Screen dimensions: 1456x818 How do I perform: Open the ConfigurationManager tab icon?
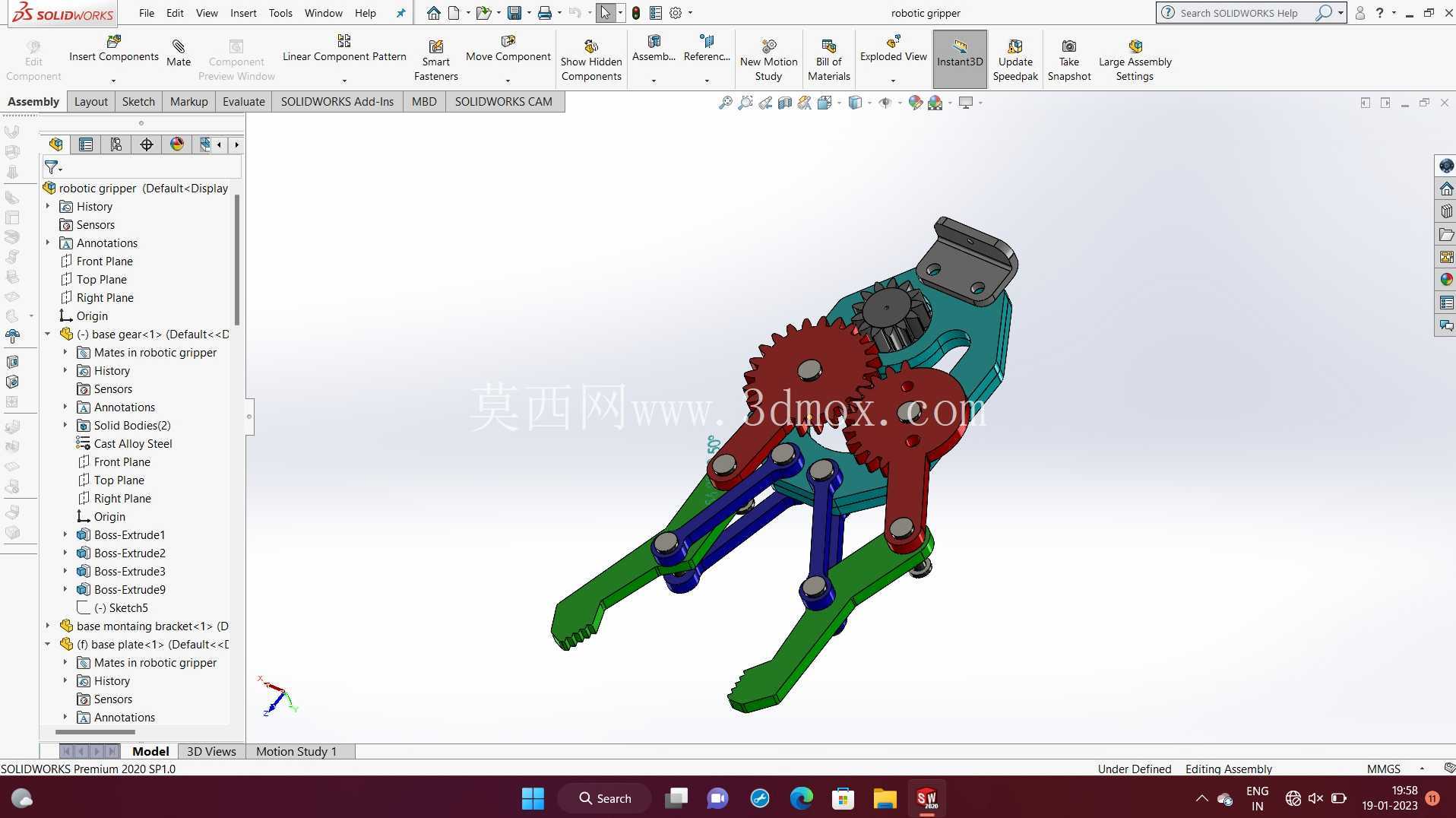click(116, 144)
